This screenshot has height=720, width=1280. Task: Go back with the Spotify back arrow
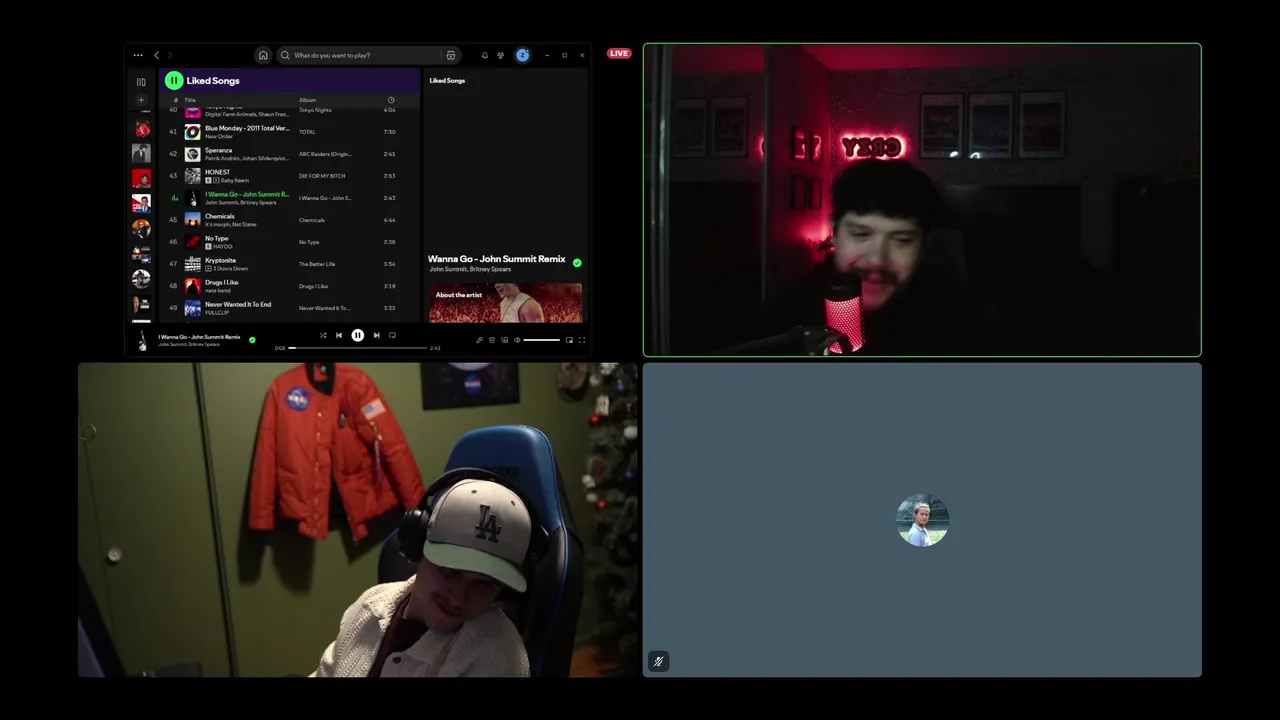156,55
